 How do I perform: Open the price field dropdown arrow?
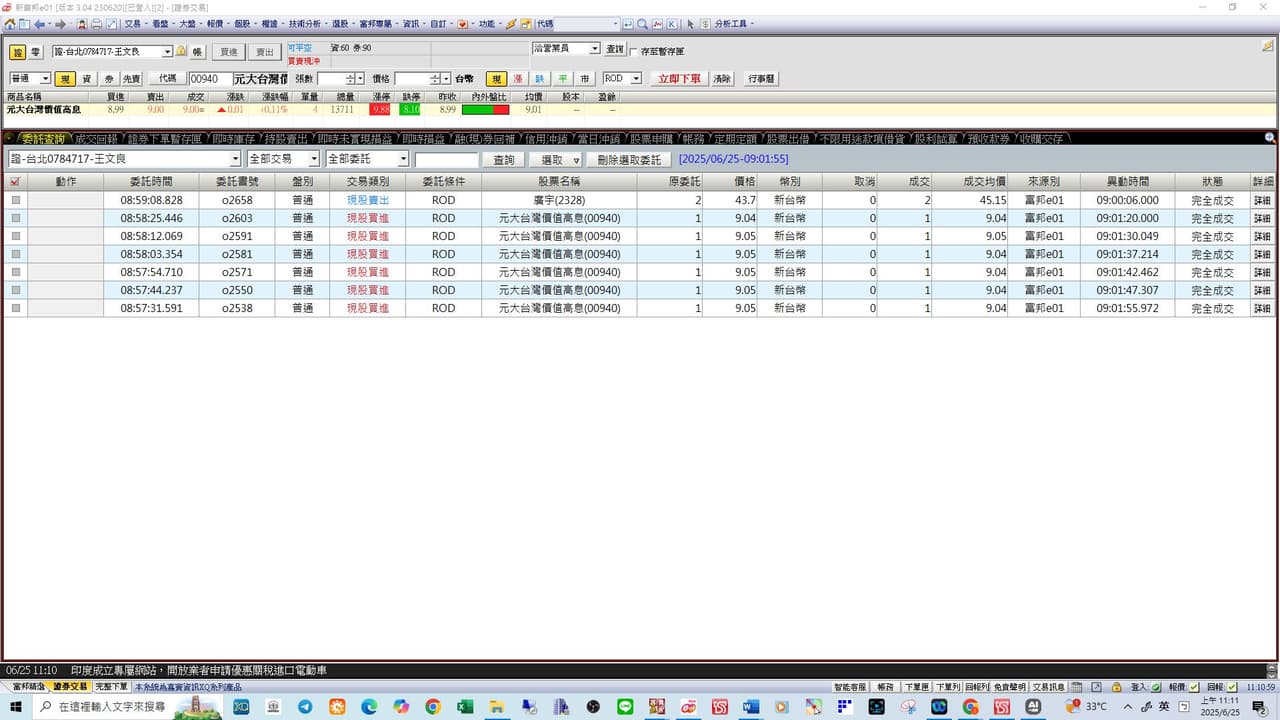coord(446,78)
